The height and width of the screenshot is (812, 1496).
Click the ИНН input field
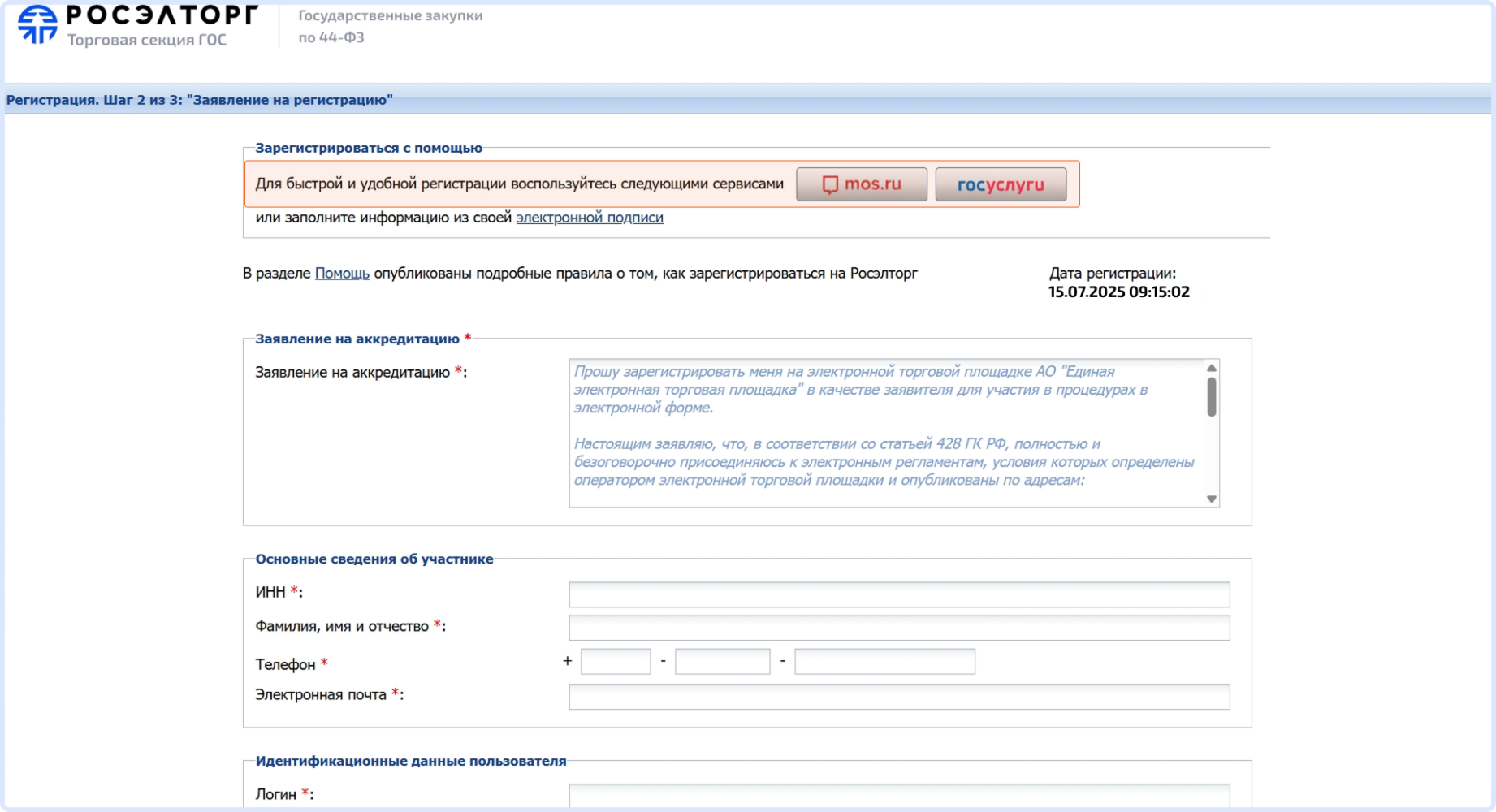pyautogui.click(x=899, y=594)
